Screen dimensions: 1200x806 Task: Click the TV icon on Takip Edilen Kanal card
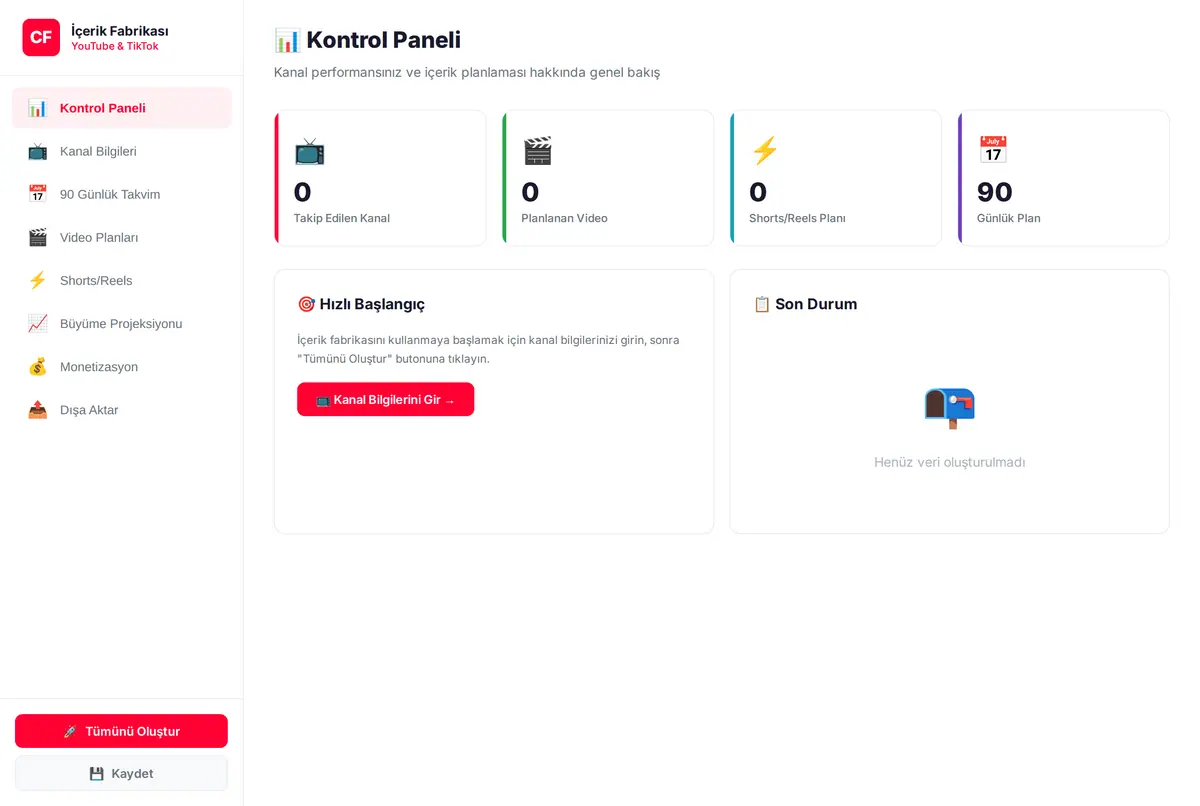[x=309, y=151]
